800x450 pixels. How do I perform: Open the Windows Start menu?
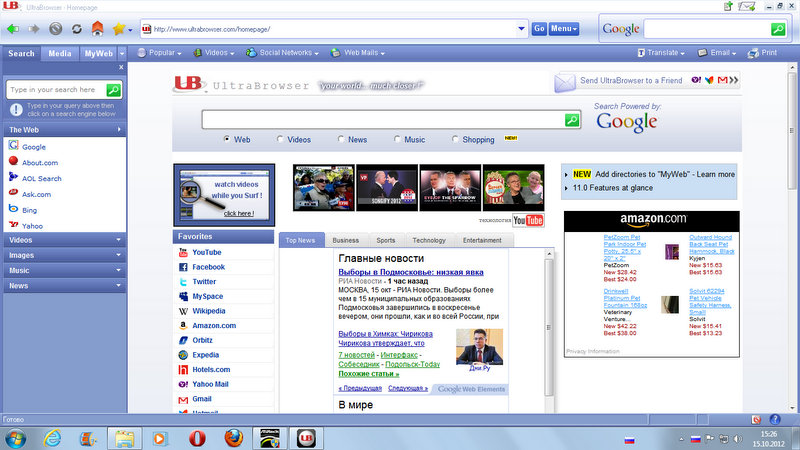[15, 439]
